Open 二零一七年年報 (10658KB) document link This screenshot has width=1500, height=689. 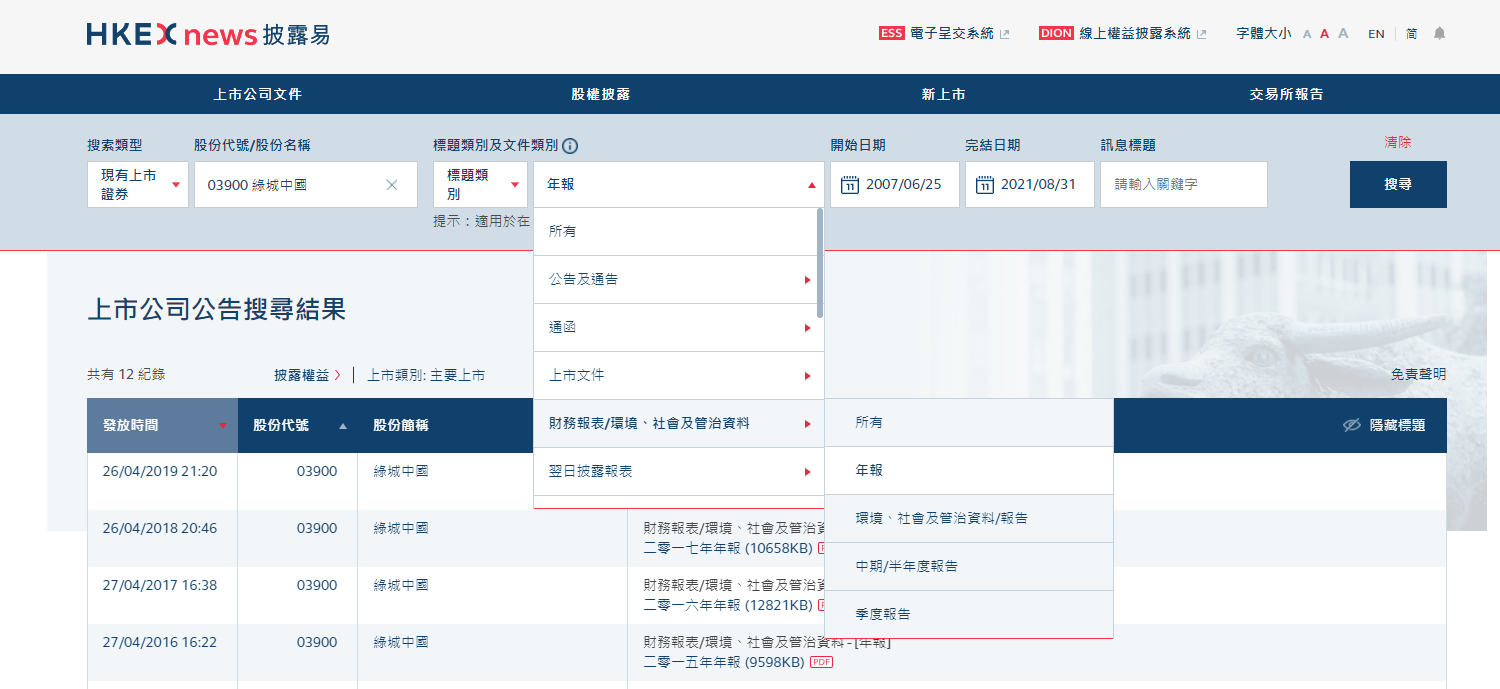coord(729,548)
